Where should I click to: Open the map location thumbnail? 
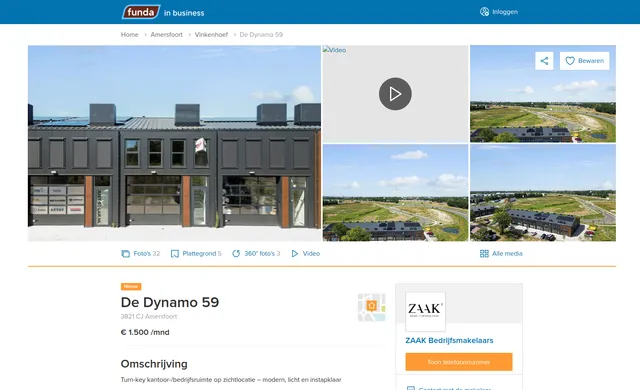(x=371, y=307)
